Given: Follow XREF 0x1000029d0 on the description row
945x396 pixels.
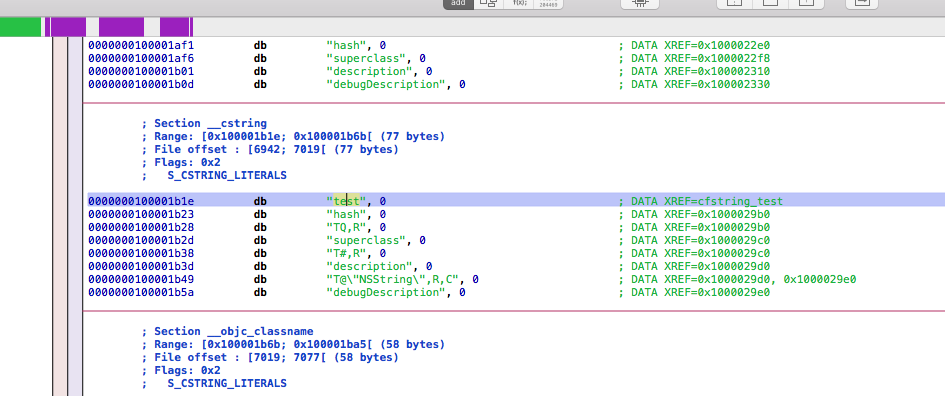Looking at the screenshot, I should [x=734, y=266].
